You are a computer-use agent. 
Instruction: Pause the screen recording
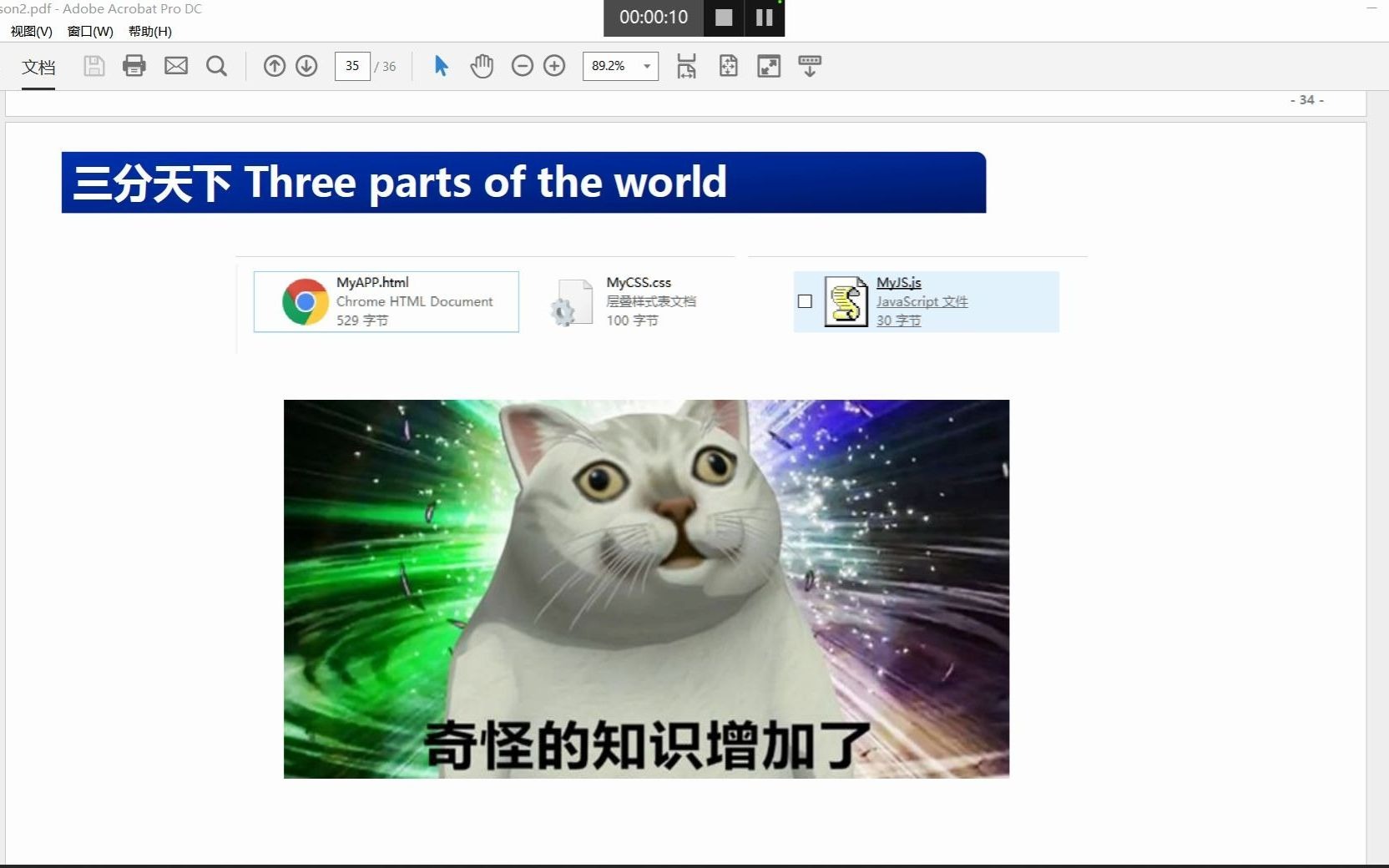click(x=764, y=18)
